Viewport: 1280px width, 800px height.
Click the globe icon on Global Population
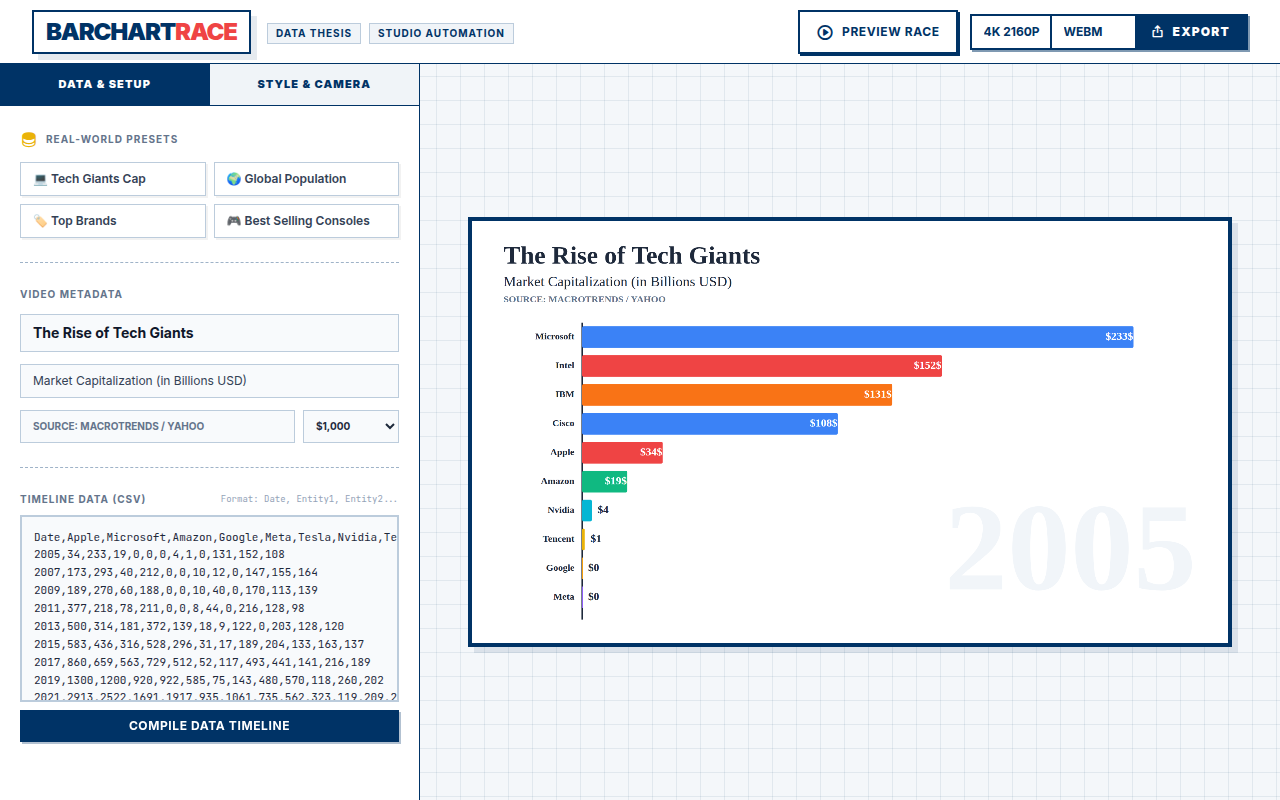coord(234,179)
